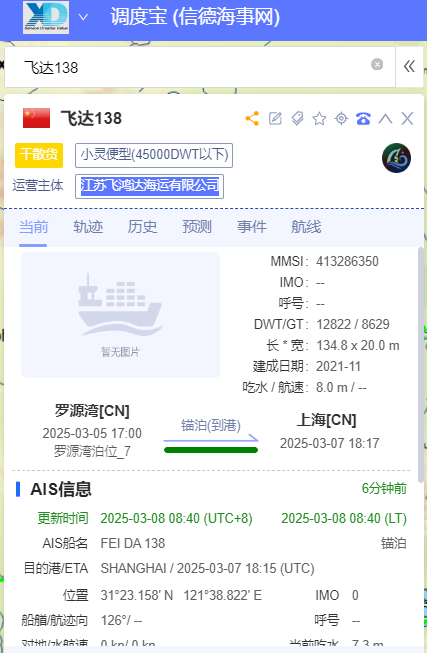The width and height of the screenshot is (427, 653).
Task: Click the tag label icon
Action: pyautogui.click(x=297, y=119)
